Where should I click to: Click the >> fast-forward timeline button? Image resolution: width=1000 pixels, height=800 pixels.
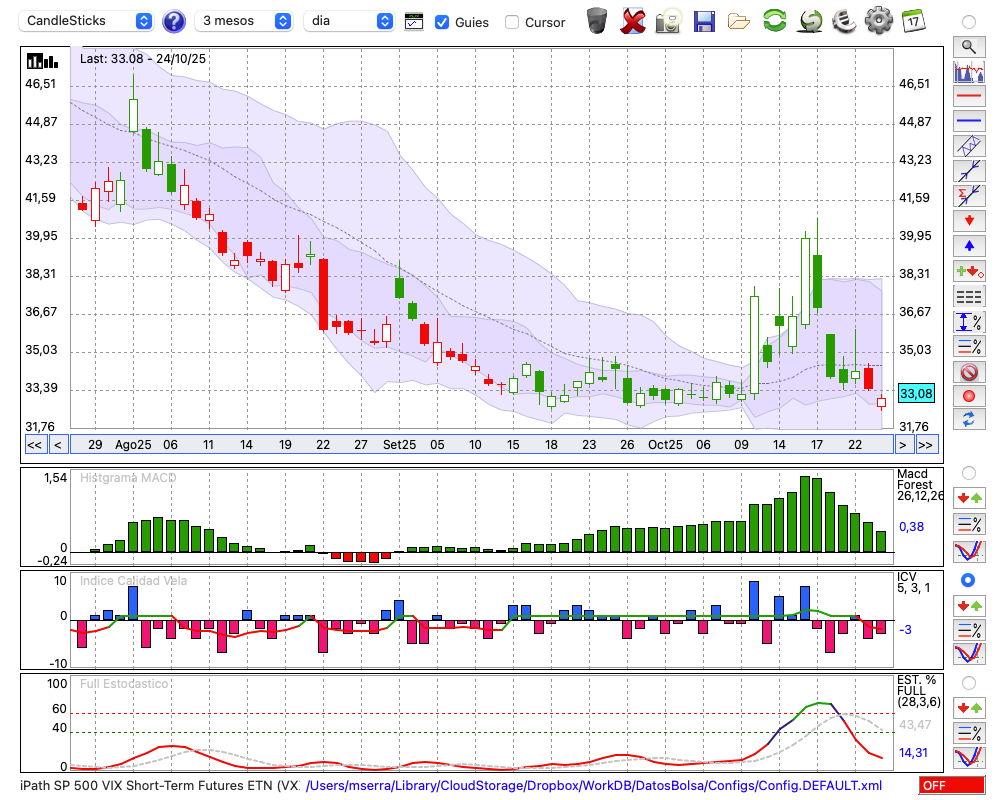[x=927, y=445]
